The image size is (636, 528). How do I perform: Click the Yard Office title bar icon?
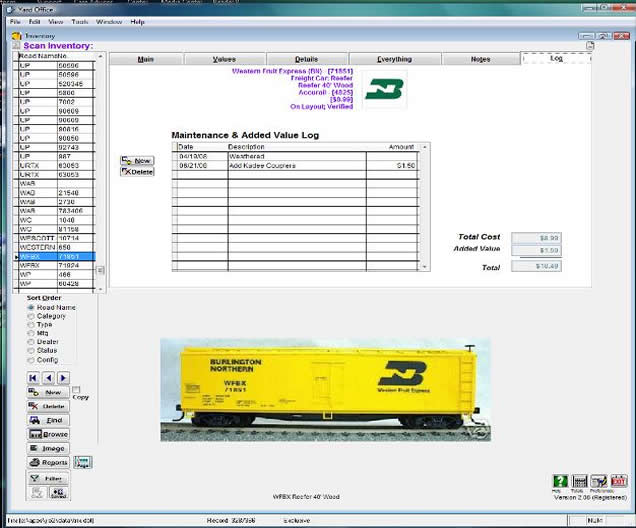(x=11, y=9)
